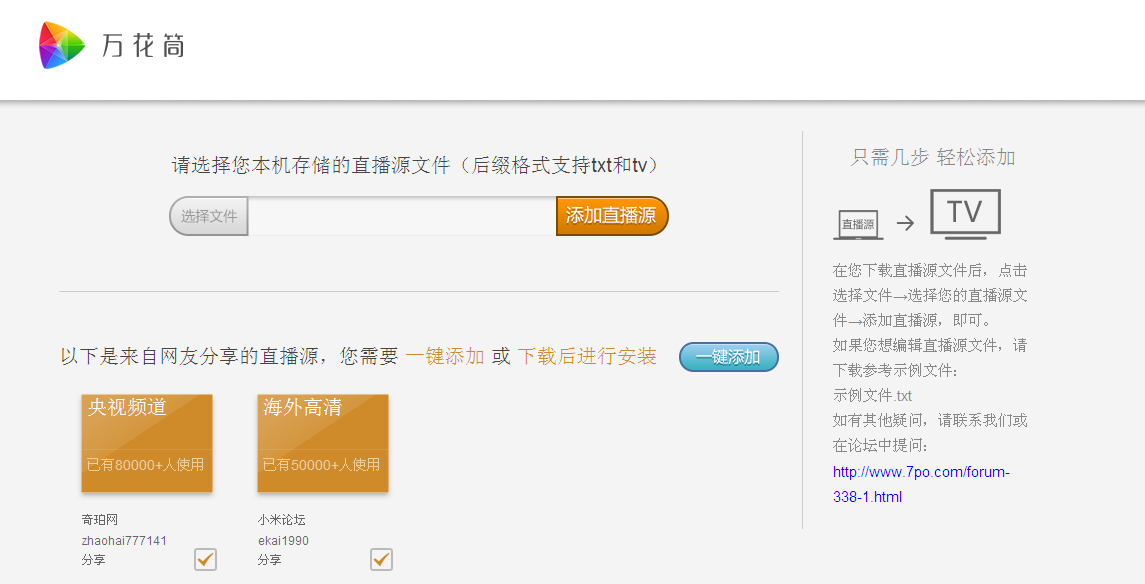Click the 已有50000+人使用 usage text
Viewport: 1145px width, 584px height.
321,465
